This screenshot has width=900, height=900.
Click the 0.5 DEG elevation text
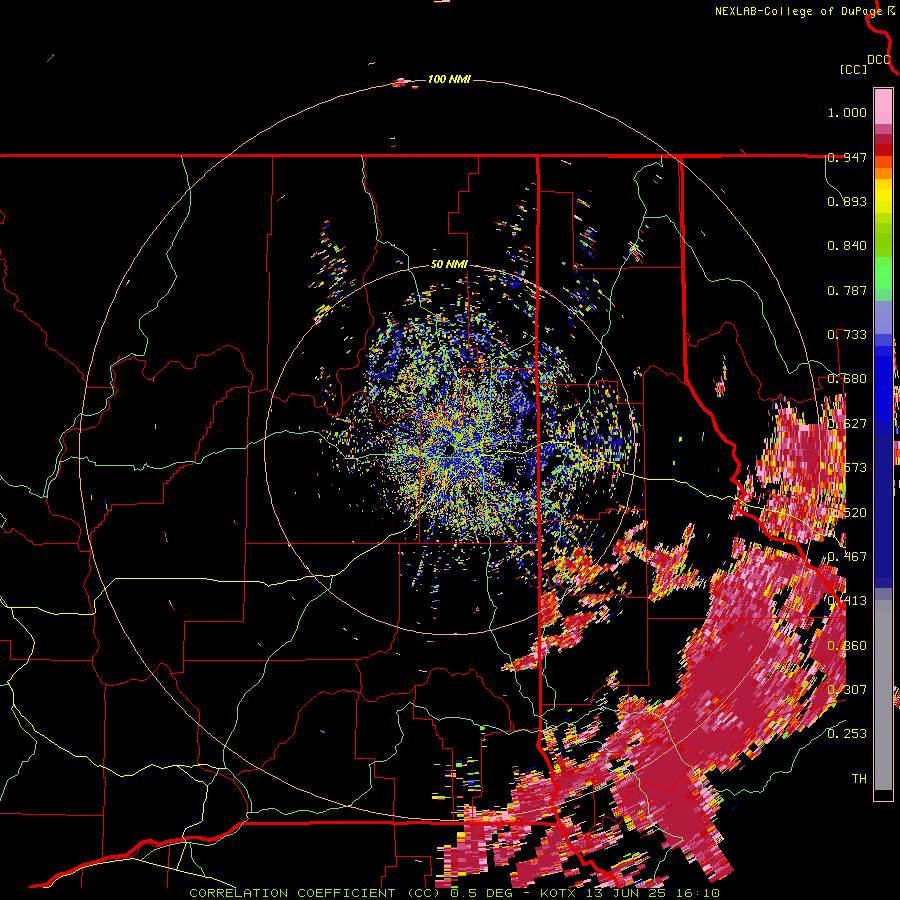(x=481, y=893)
